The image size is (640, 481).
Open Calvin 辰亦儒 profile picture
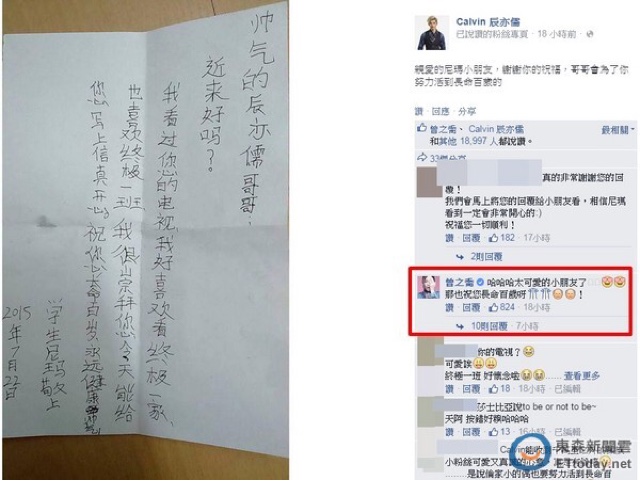pos(431,33)
